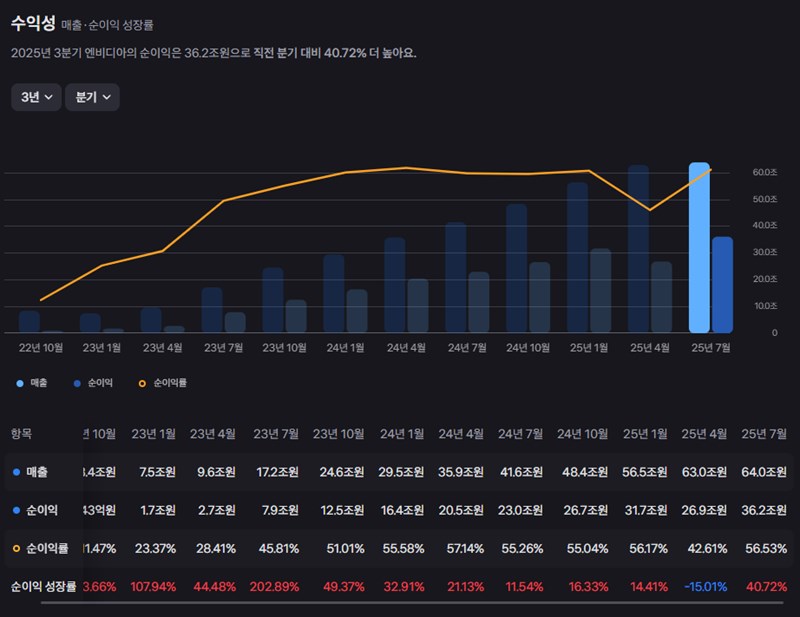
Task: Click the 순이익률 yellow ring in table row
Action: [x=16, y=548]
